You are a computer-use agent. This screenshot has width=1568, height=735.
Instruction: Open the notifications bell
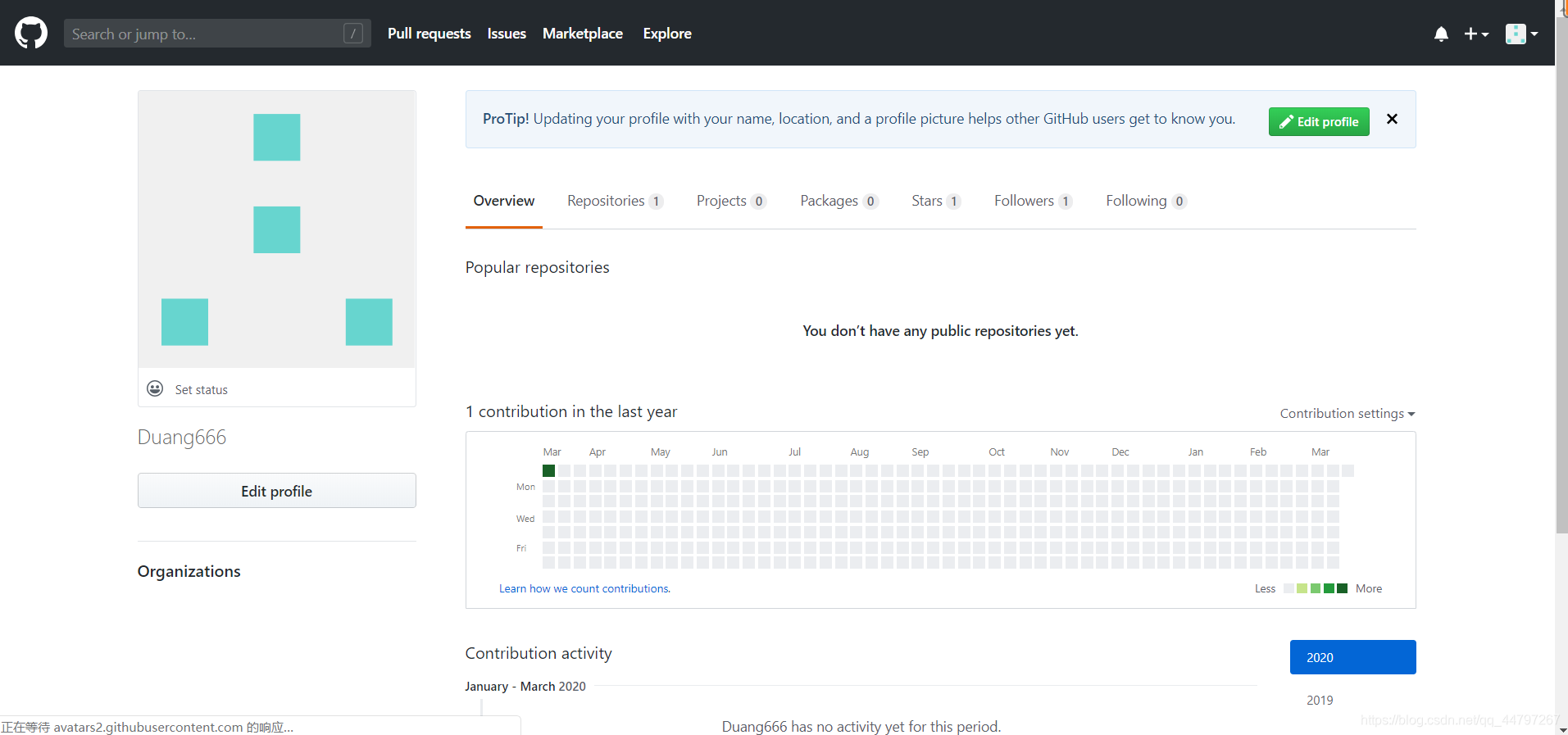[1441, 34]
